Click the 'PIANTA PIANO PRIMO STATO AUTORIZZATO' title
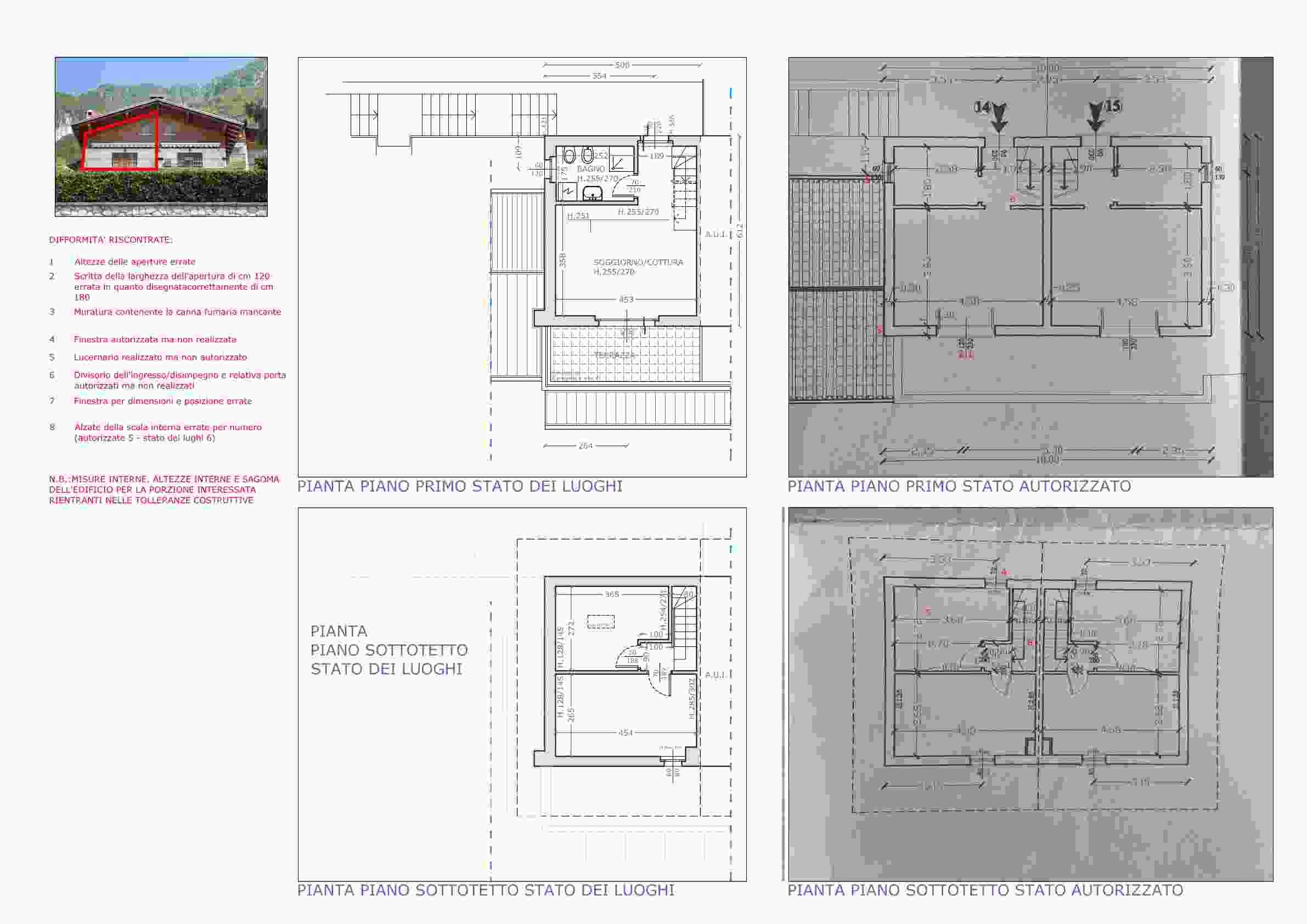The width and height of the screenshot is (1307, 924). (959, 486)
